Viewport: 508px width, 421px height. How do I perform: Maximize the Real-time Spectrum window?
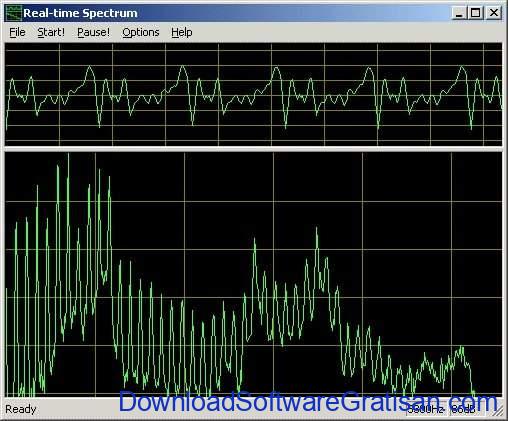tap(475, 13)
